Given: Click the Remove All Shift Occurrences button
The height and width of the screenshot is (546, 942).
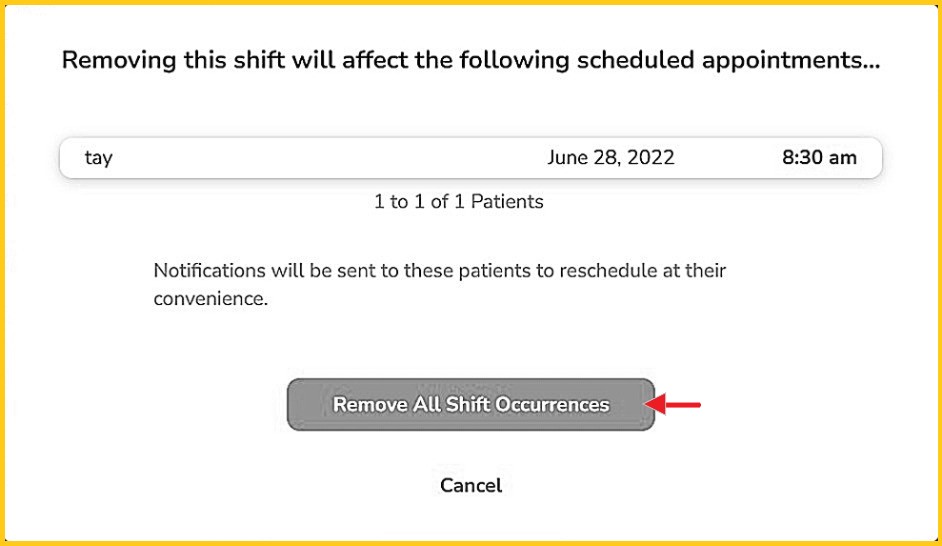Looking at the screenshot, I should (x=470, y=405).
